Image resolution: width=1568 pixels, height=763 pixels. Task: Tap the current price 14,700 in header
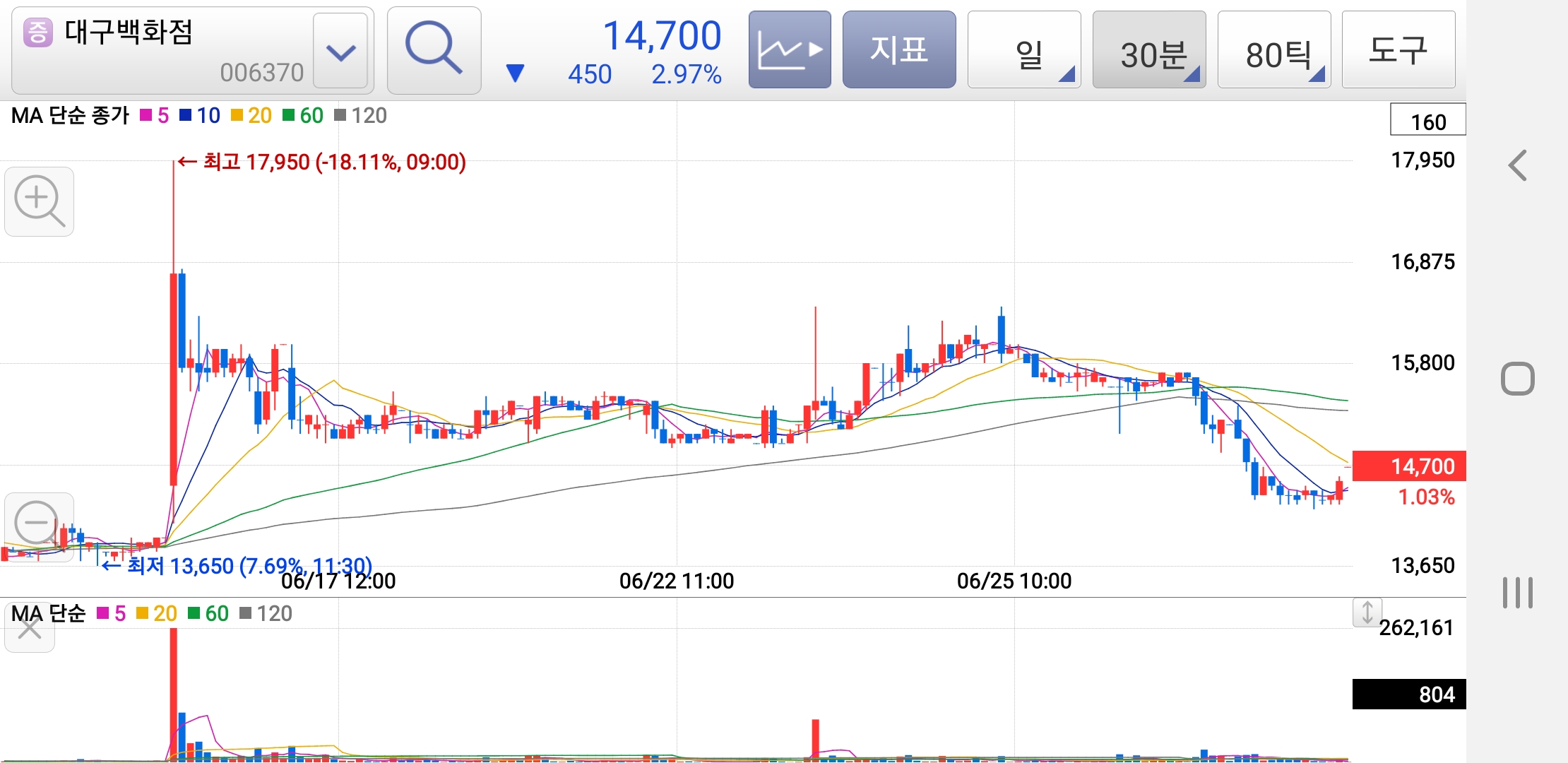pos(662,35)
